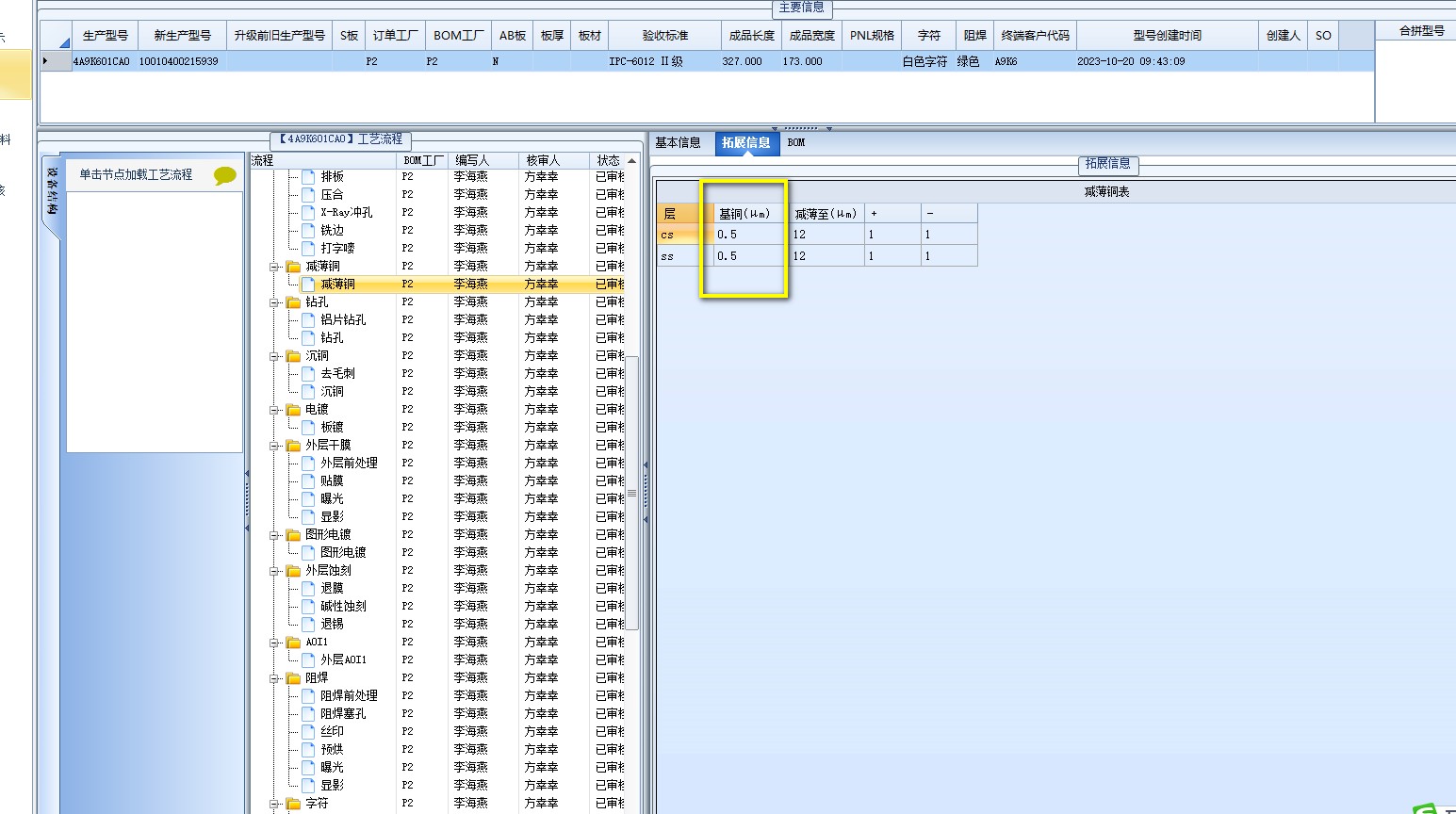Collapse the 电镀 folder node
The width and height of the screenshot is (1456, 814).
click(274, 410)
